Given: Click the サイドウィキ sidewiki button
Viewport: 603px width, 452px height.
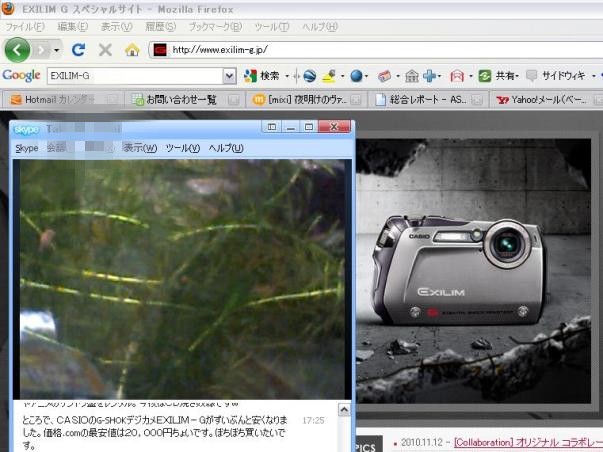Looking at the screenshot, I should (556, 76).
